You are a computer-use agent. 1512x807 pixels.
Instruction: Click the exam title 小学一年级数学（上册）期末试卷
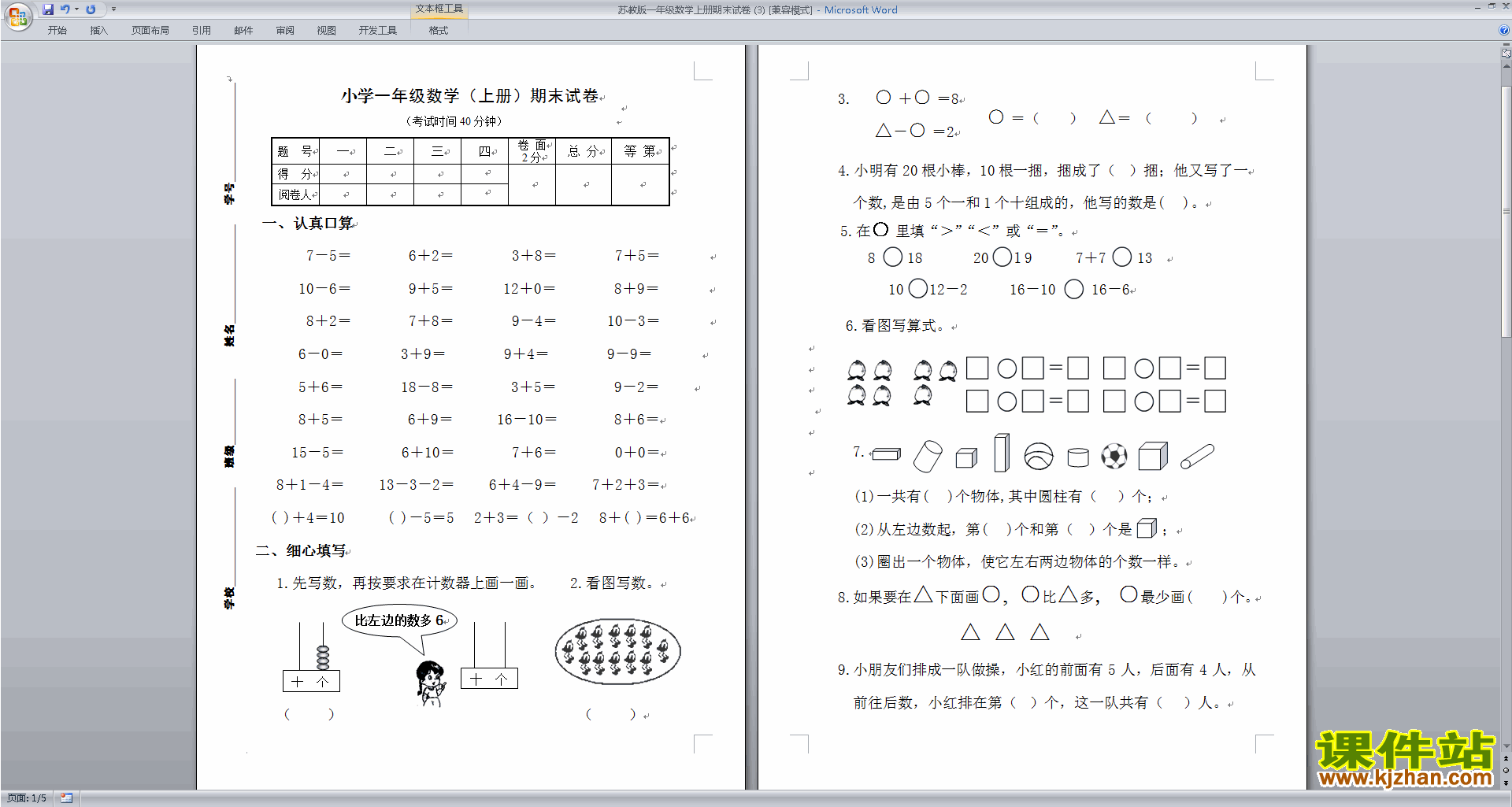470,96
